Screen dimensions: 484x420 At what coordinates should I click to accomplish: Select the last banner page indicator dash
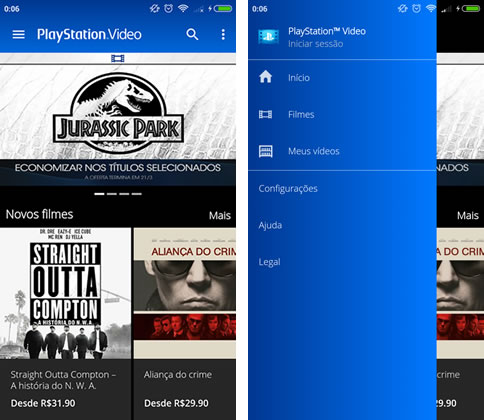(136, 194)
